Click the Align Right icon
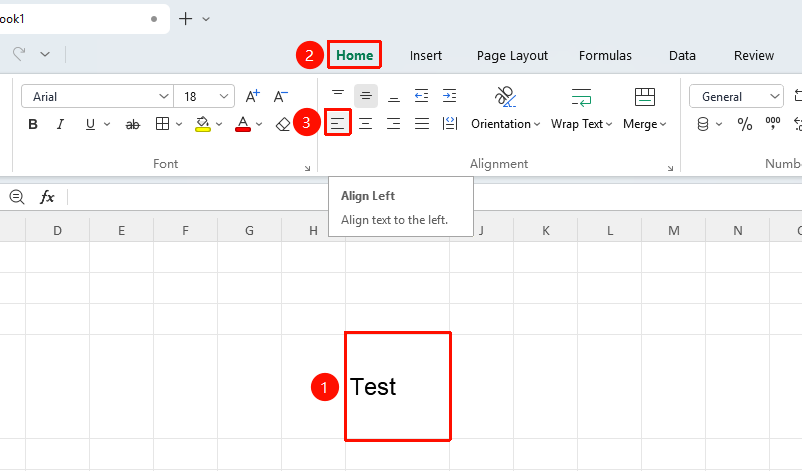 pos(393,123)
